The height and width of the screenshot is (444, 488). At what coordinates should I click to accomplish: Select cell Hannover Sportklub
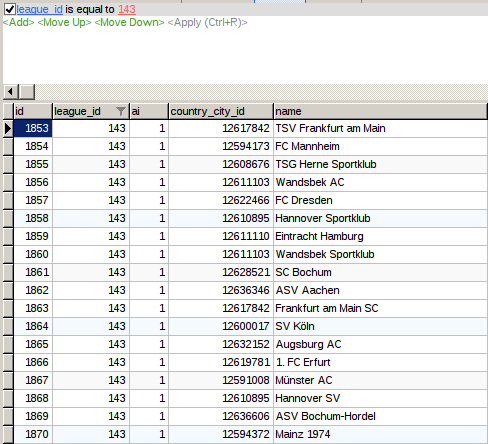coord(380,218)
